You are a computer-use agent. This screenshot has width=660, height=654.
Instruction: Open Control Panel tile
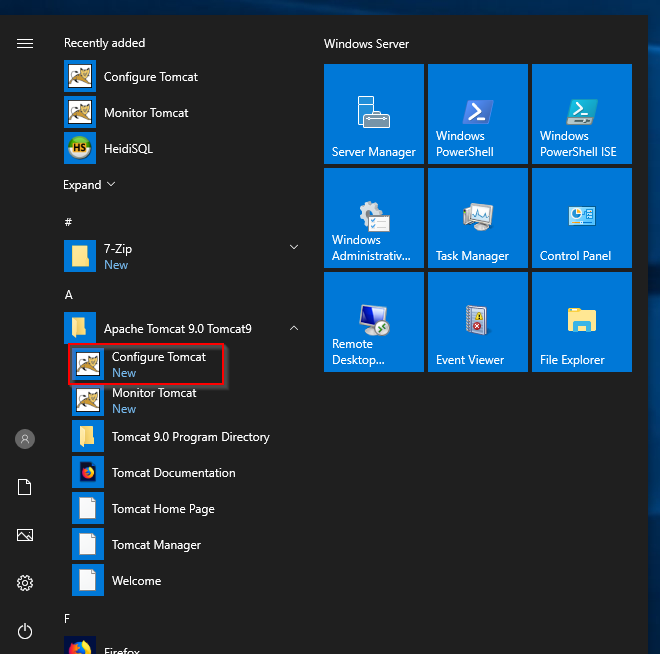582,218
